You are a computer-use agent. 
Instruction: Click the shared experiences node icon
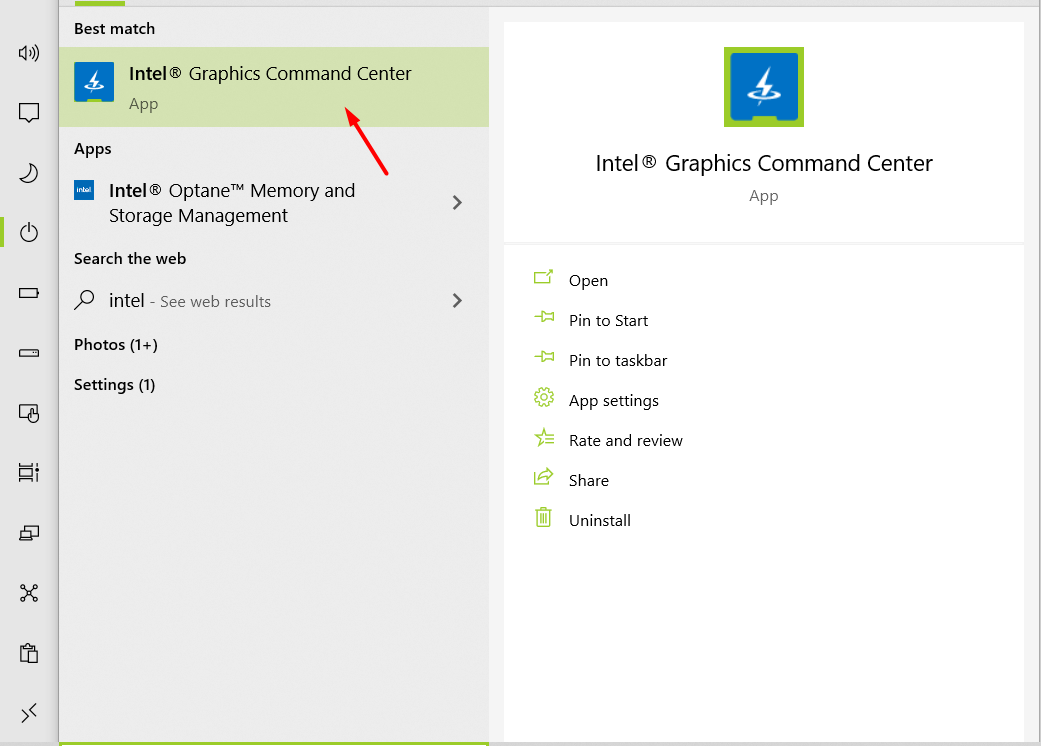click(x=29, y=593)
